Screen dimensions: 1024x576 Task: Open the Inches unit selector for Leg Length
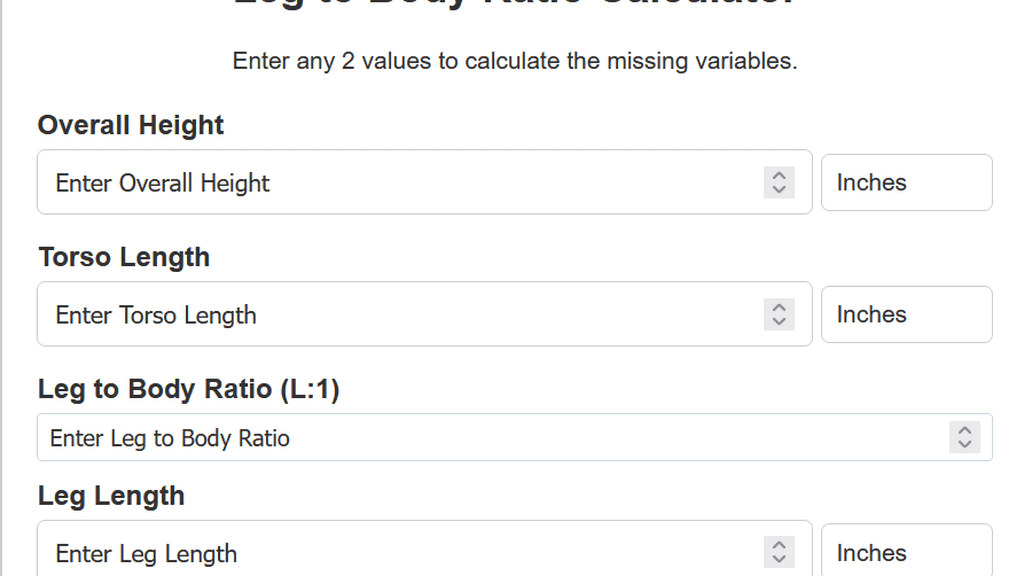click(905, 553)
